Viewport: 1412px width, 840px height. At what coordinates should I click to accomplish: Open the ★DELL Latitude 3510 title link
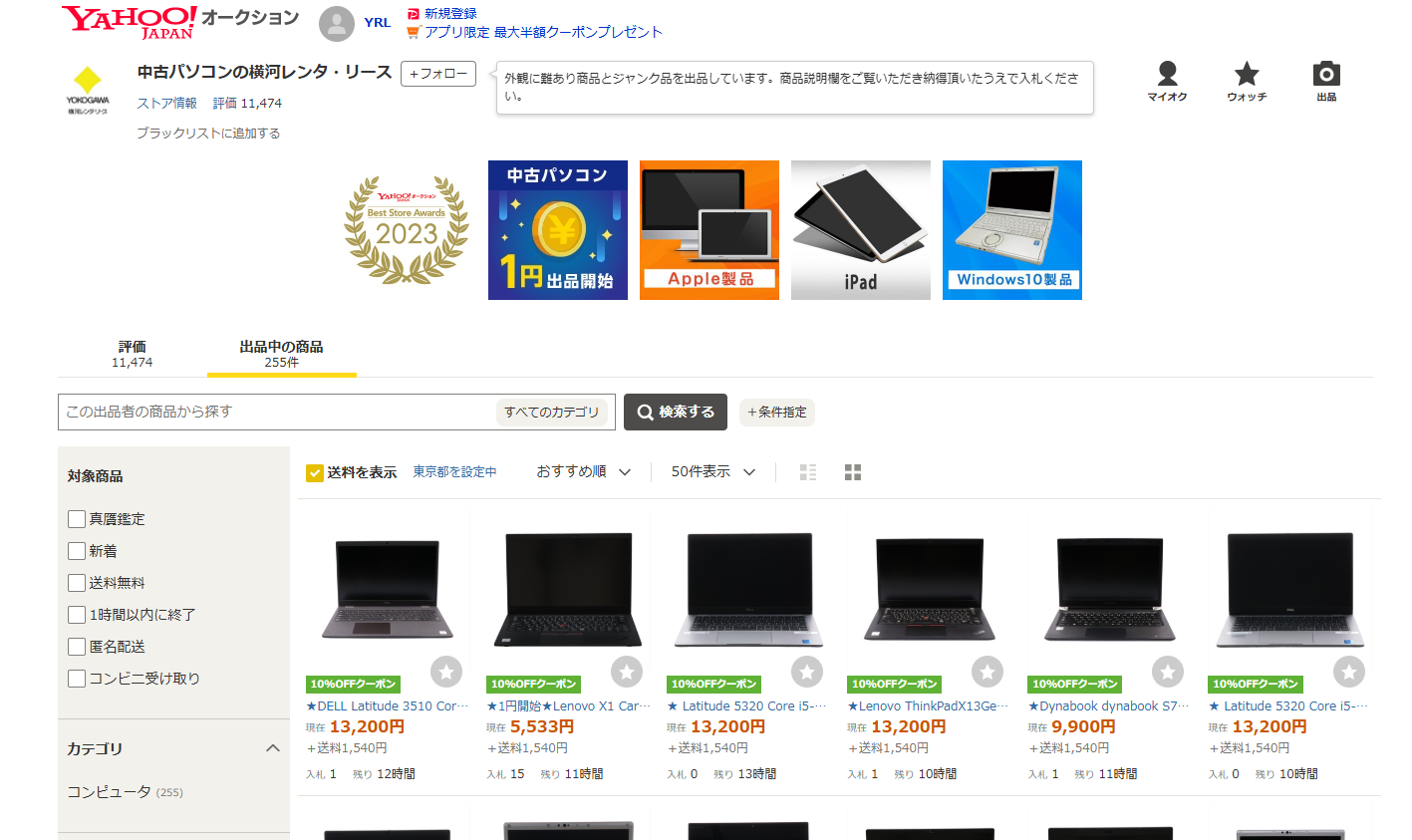pos(388,706)
